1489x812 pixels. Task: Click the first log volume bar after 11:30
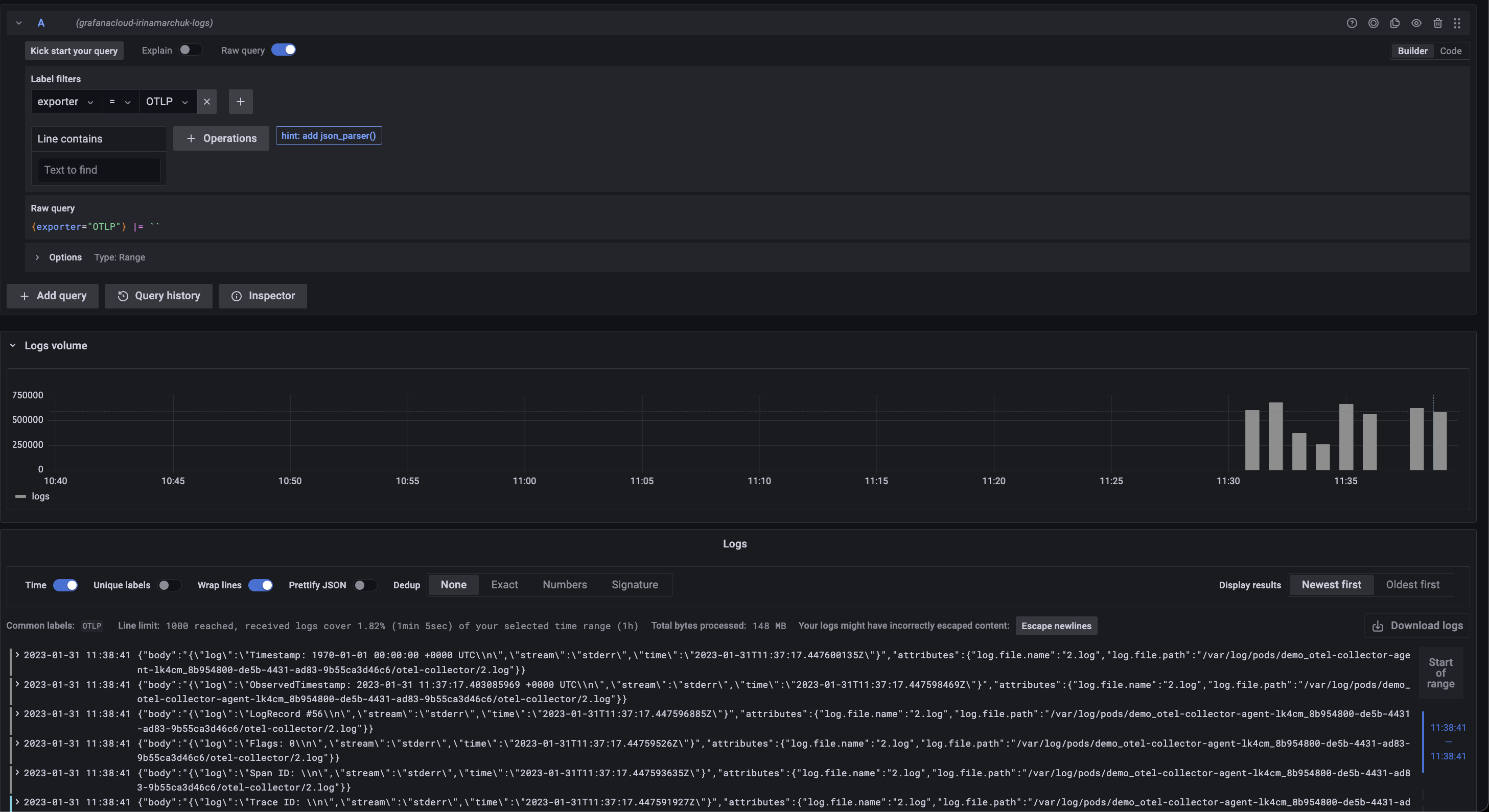pyautogui.click(x=1252, y=440)
